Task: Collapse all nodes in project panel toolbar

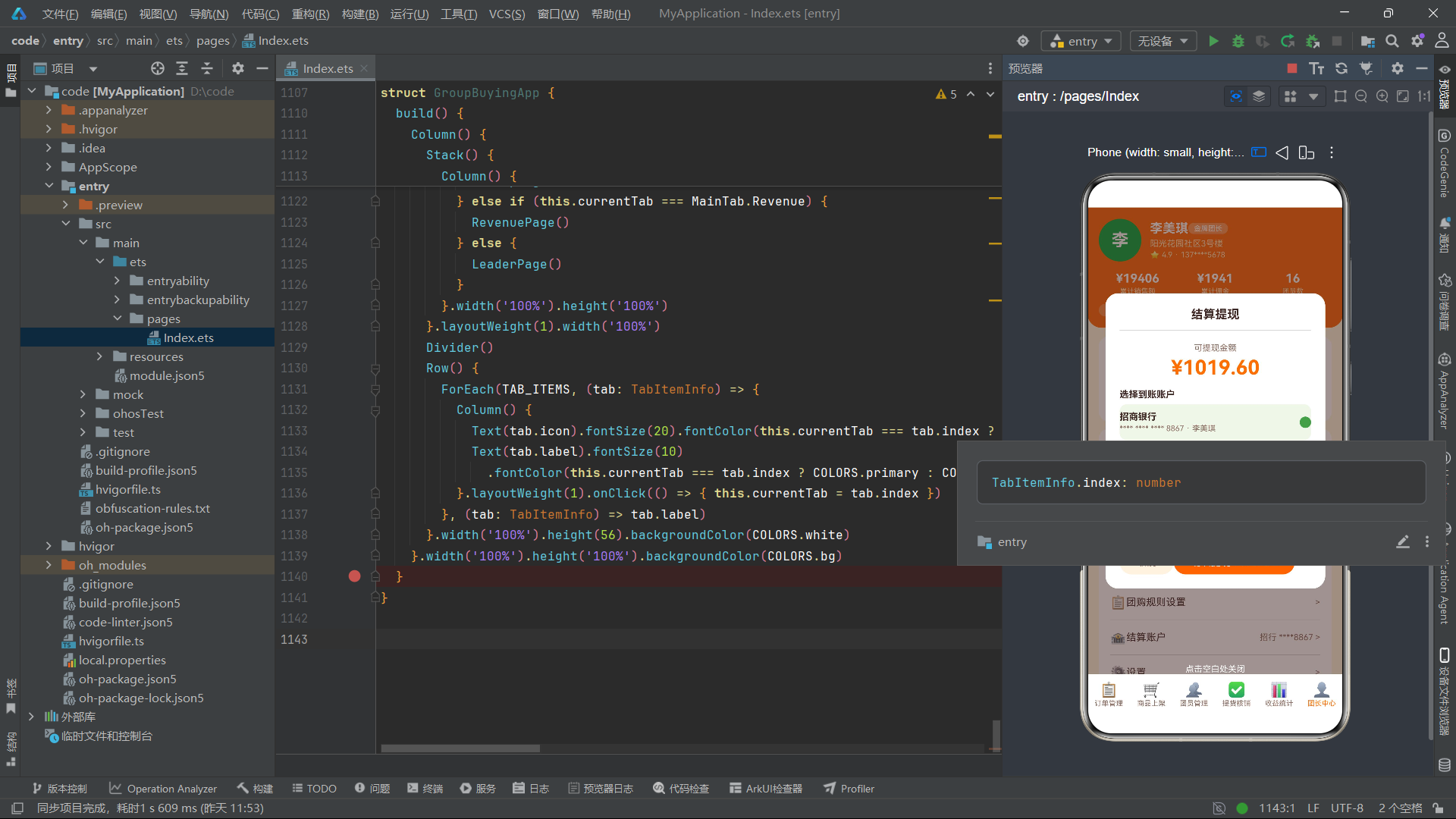Action: point(207,68)
